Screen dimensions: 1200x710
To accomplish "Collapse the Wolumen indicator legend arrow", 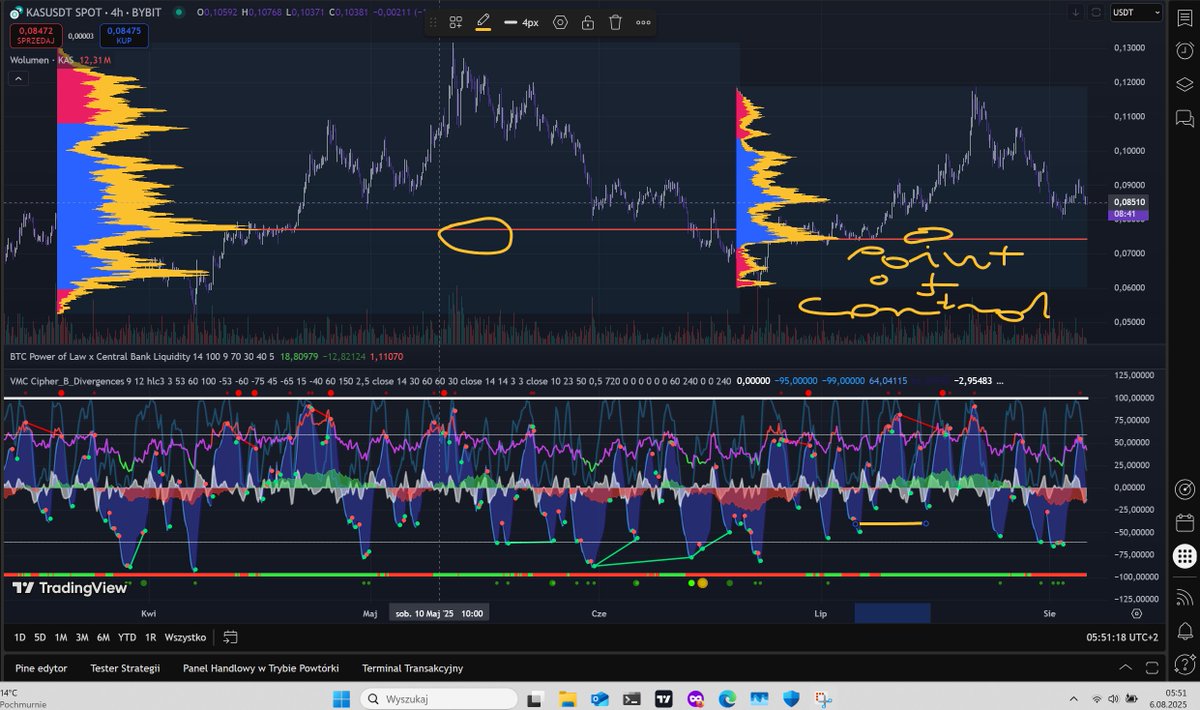I will pos(18,77).
